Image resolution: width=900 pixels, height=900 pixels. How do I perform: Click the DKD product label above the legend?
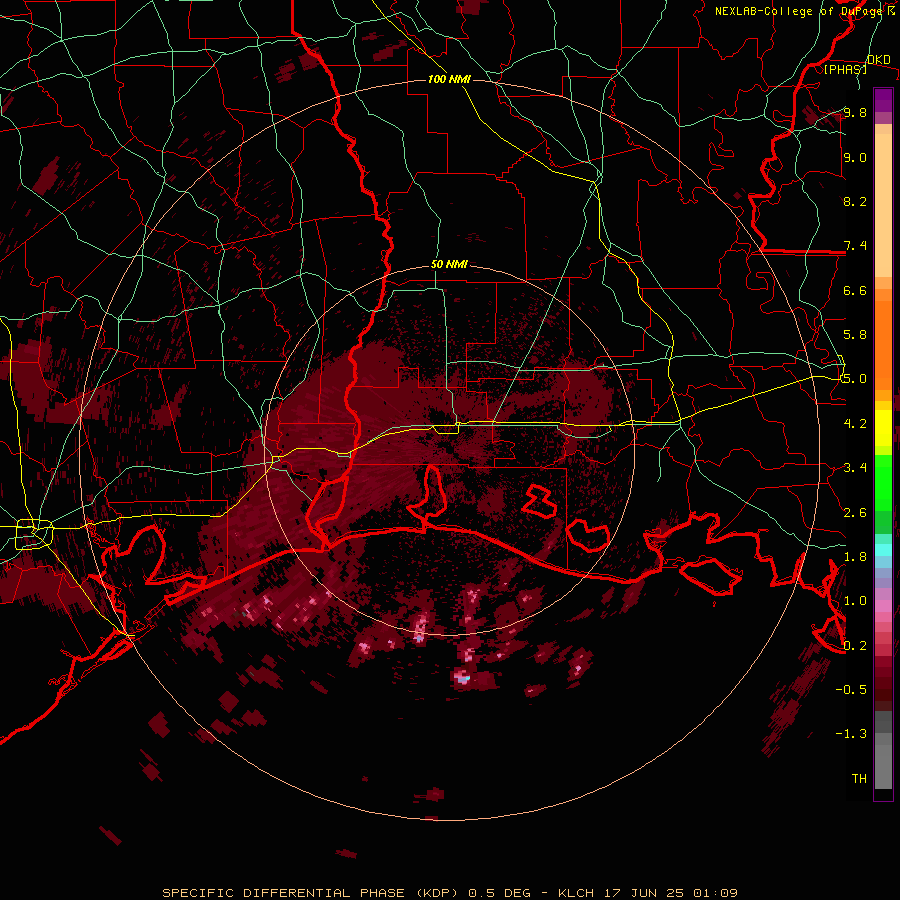tap(879, 60)
